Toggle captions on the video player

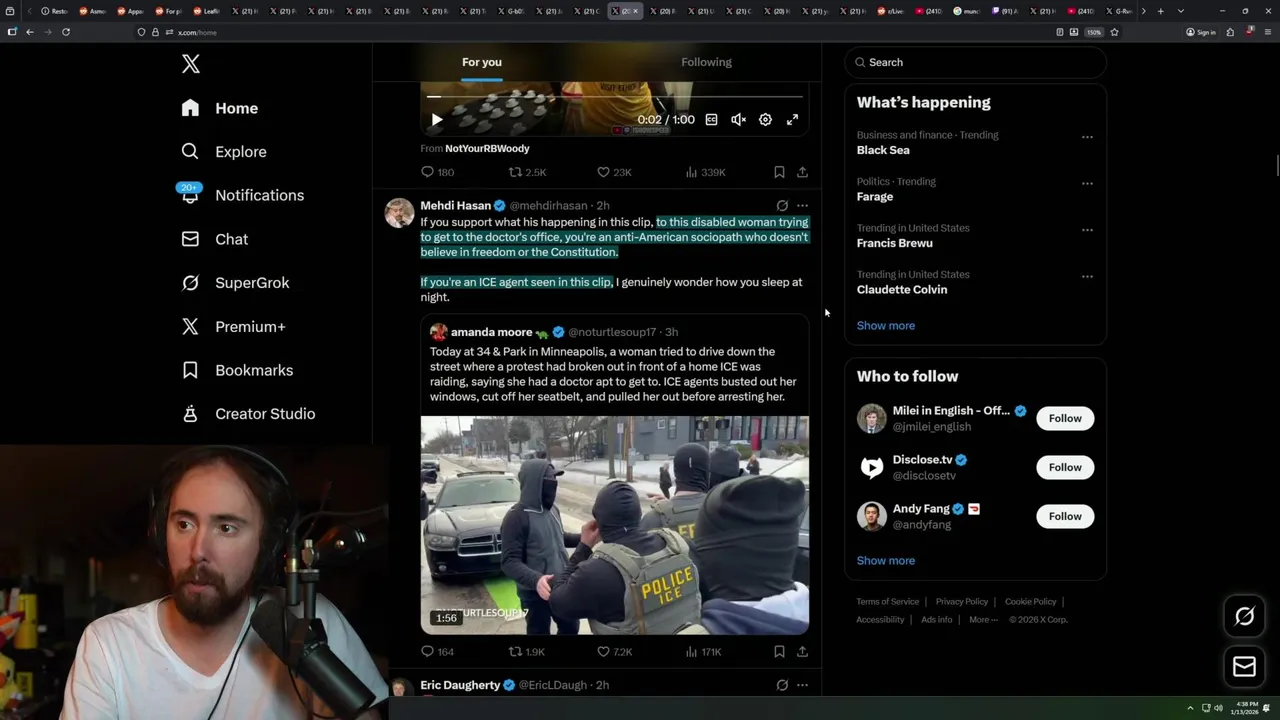tap(711, 120)
